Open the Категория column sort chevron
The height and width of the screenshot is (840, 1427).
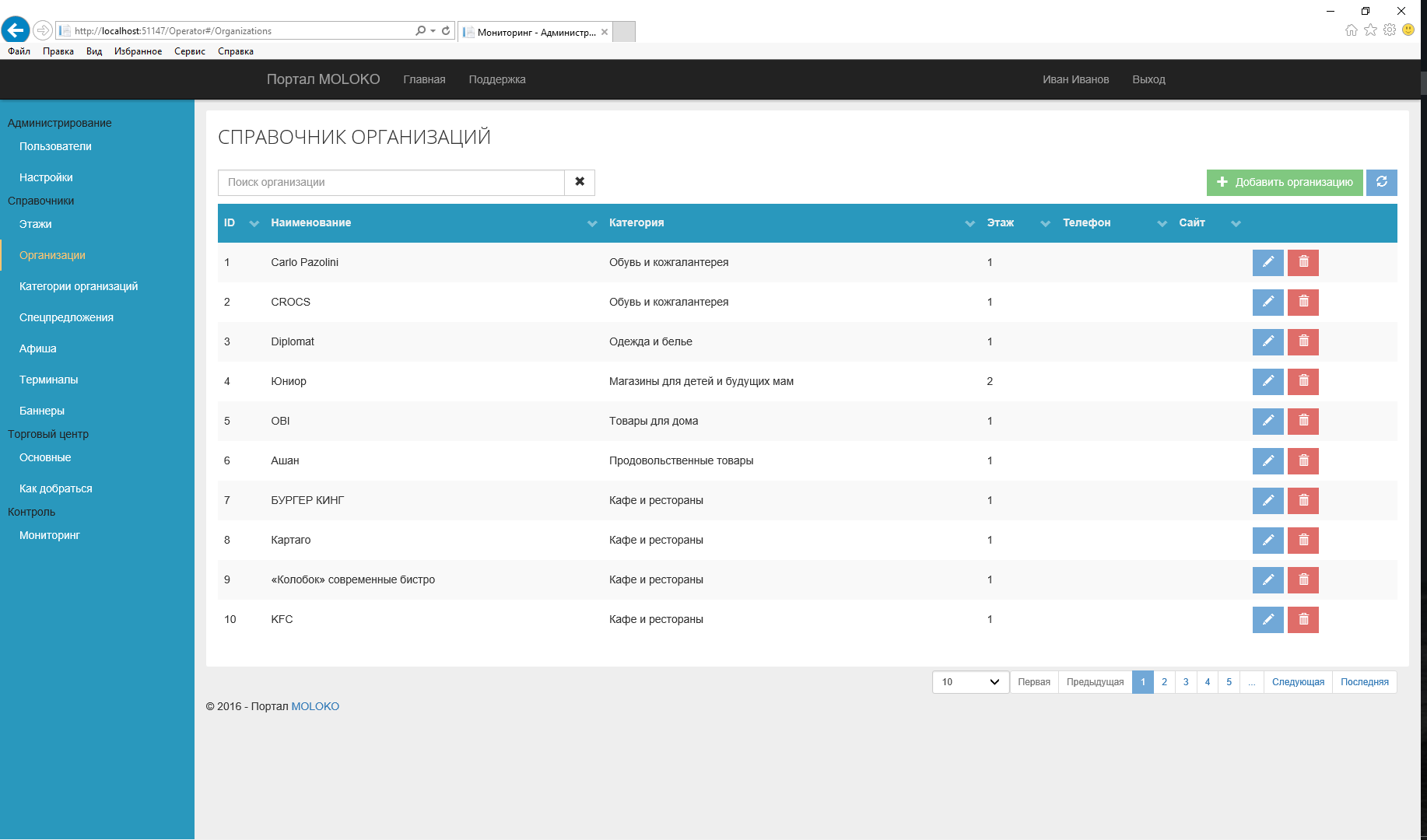tap(969, 223)
